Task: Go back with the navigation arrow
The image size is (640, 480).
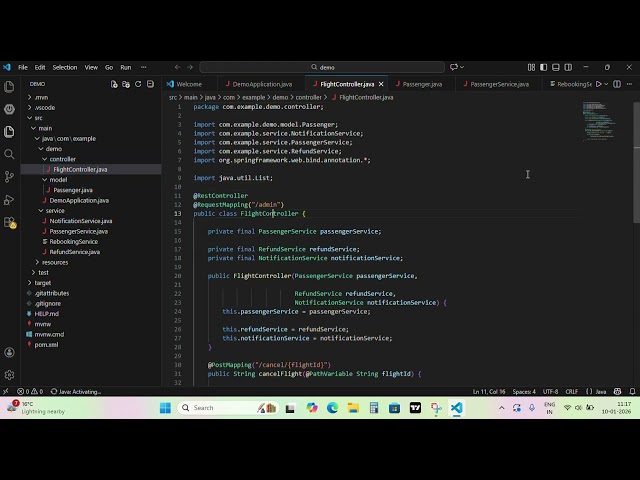Action: tap(178, 67)
